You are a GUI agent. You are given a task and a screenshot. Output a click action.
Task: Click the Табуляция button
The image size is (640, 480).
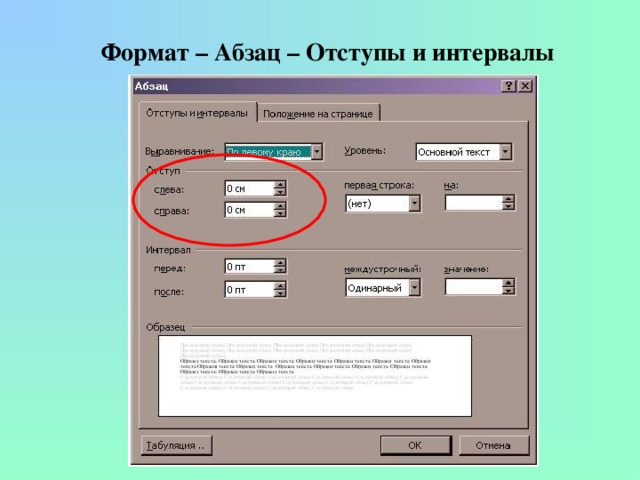[x=176, y=445]
